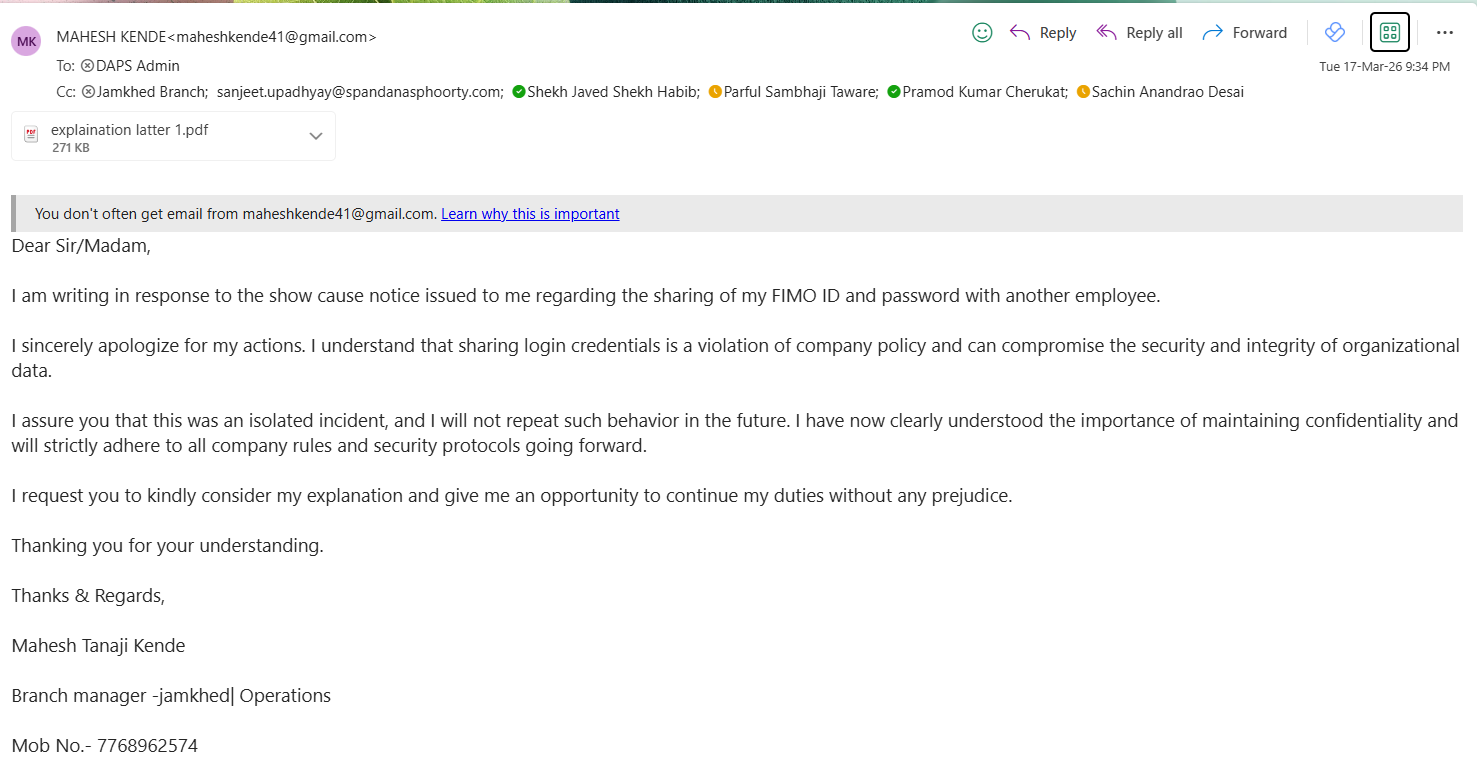Click the Reply all button

click(1139, 33)
